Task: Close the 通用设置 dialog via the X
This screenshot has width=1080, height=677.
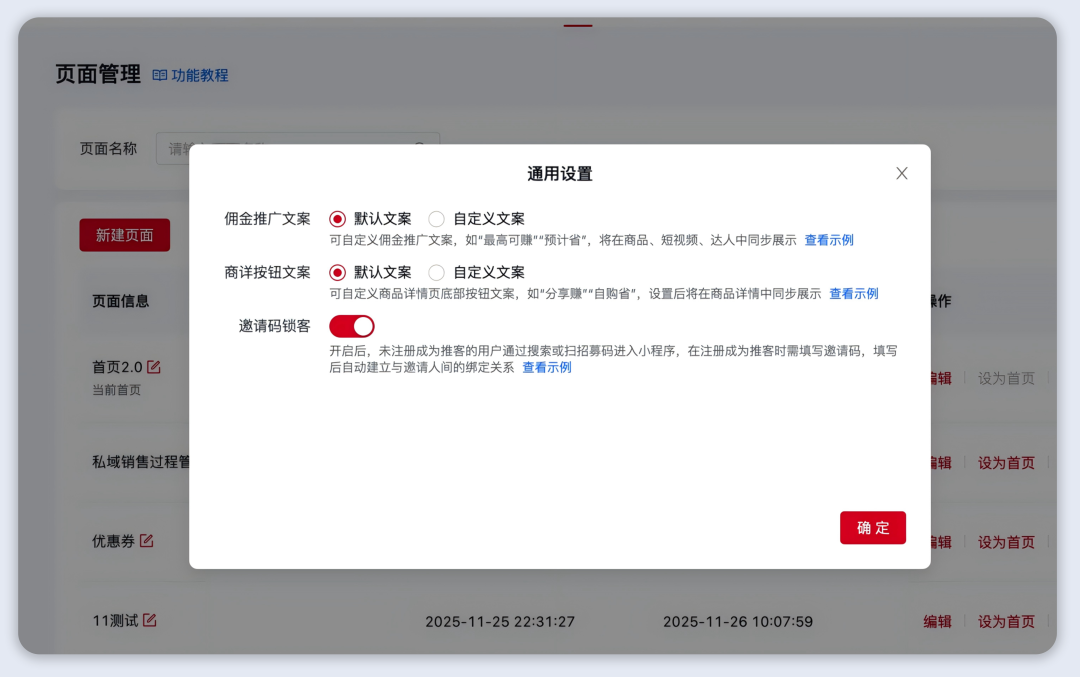Action: click(901, 172)
